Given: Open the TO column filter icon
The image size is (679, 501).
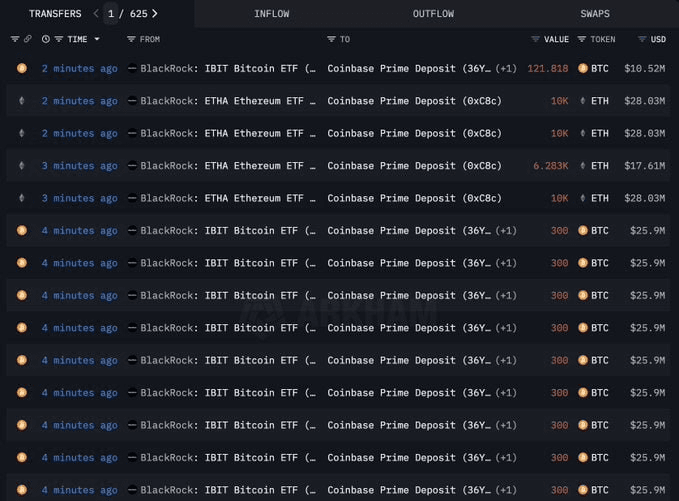Looking at the screenshot, I should click(331, 39).
